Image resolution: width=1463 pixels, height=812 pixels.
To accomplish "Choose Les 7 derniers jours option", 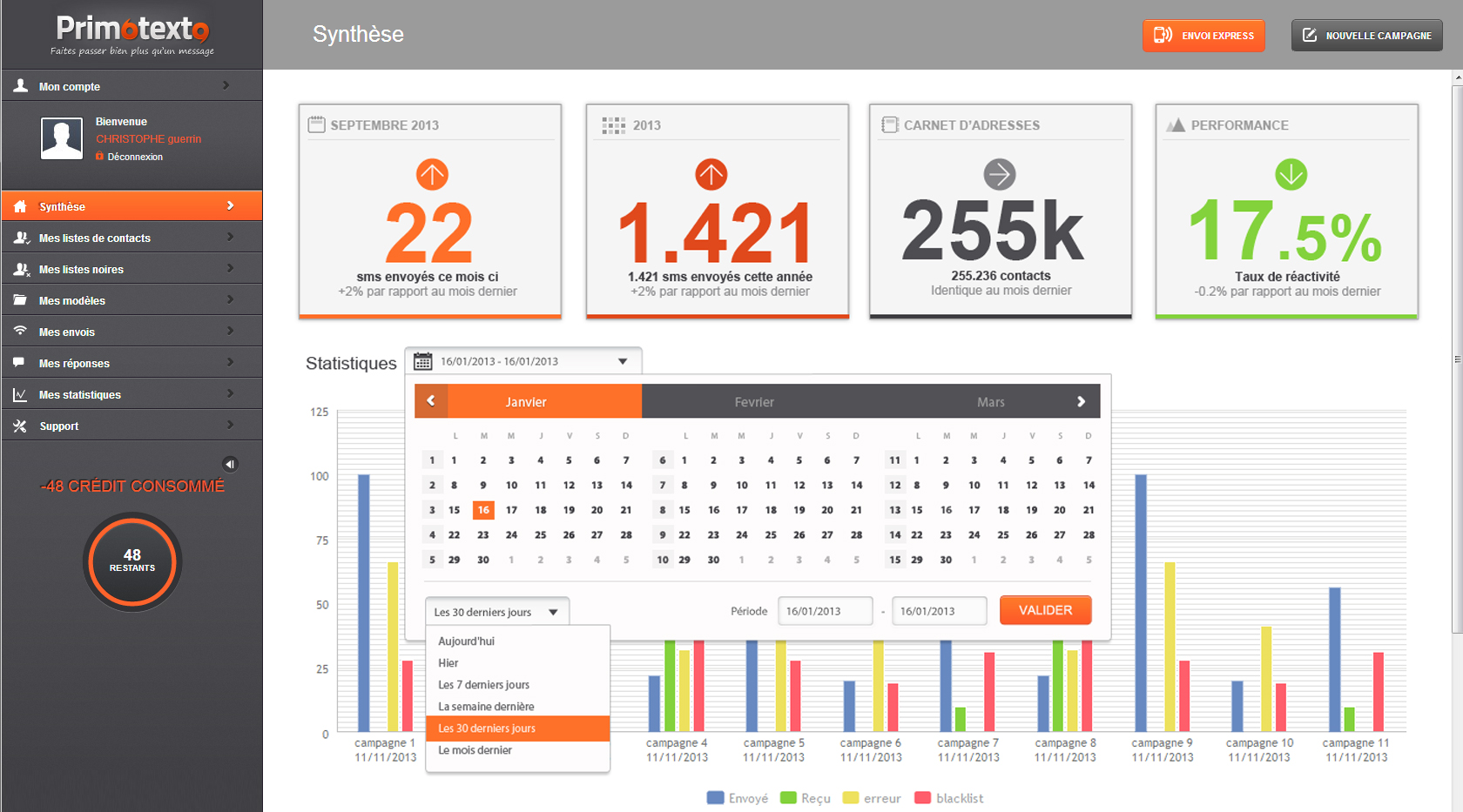I will 518,685.
